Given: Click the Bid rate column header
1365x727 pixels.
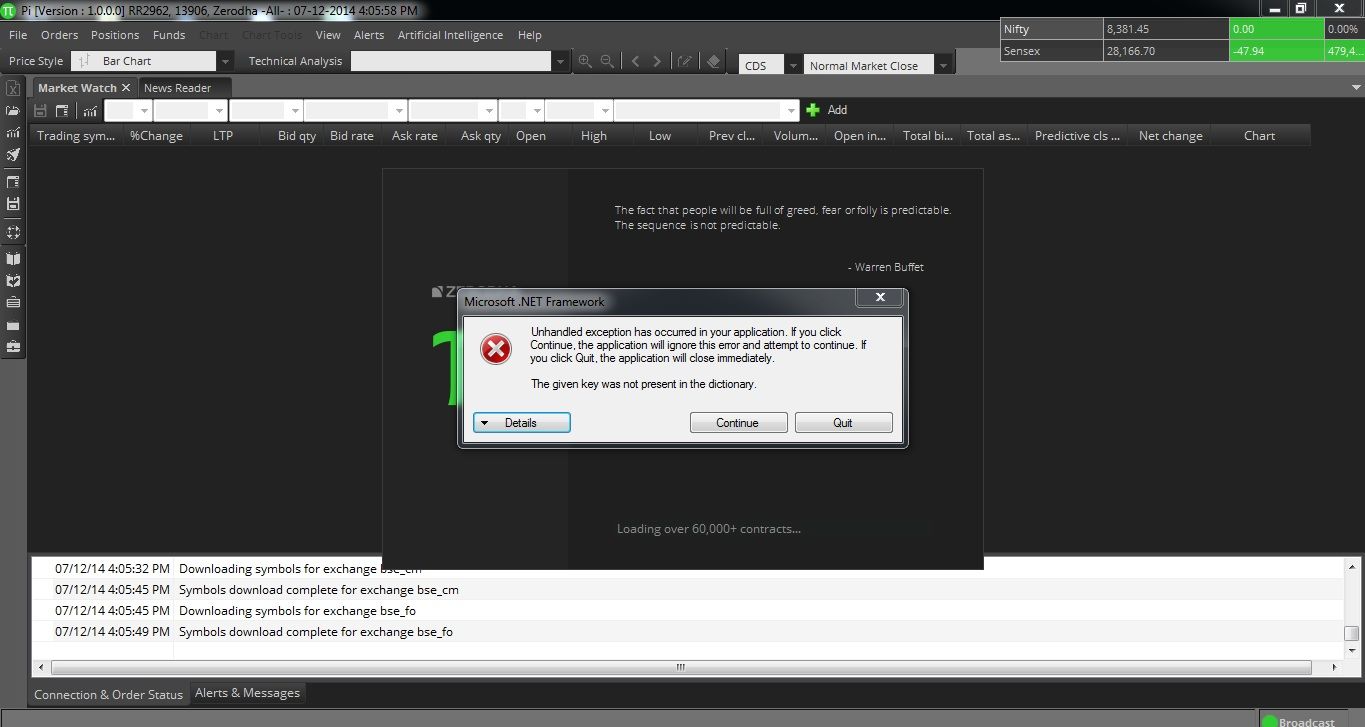Looking at the screenshot, I should [352, 136].
